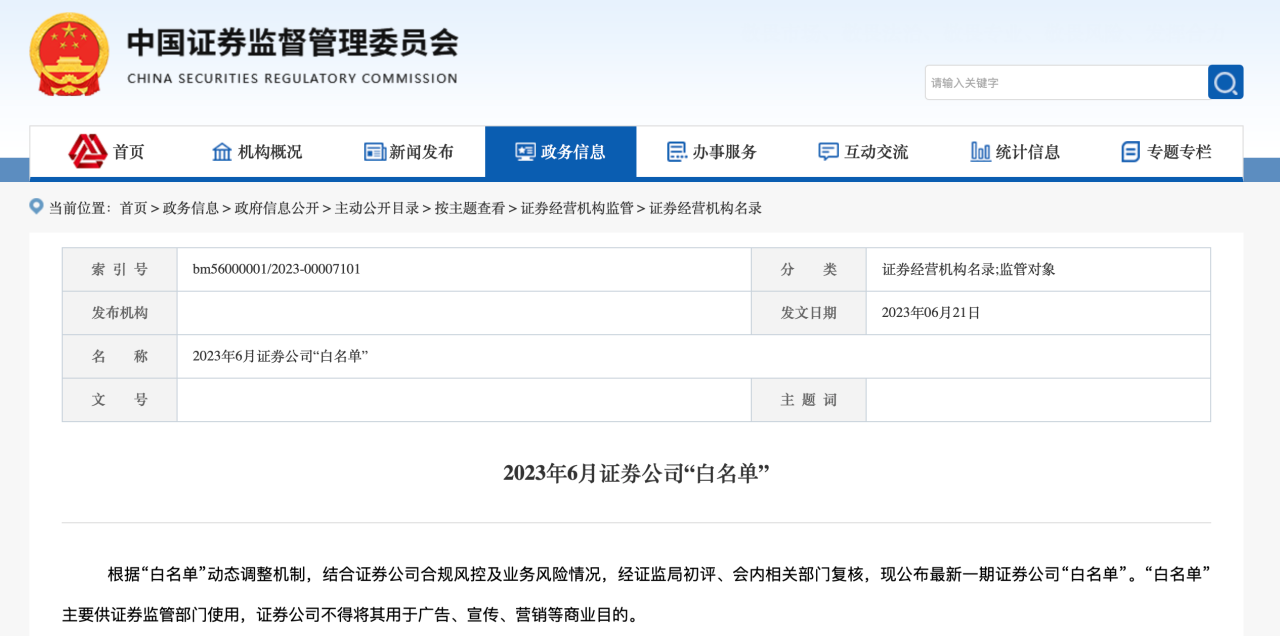Click the speech bubble icon for 互动交流
Screen dimensions: 1280x636
[x=827, y=151]
